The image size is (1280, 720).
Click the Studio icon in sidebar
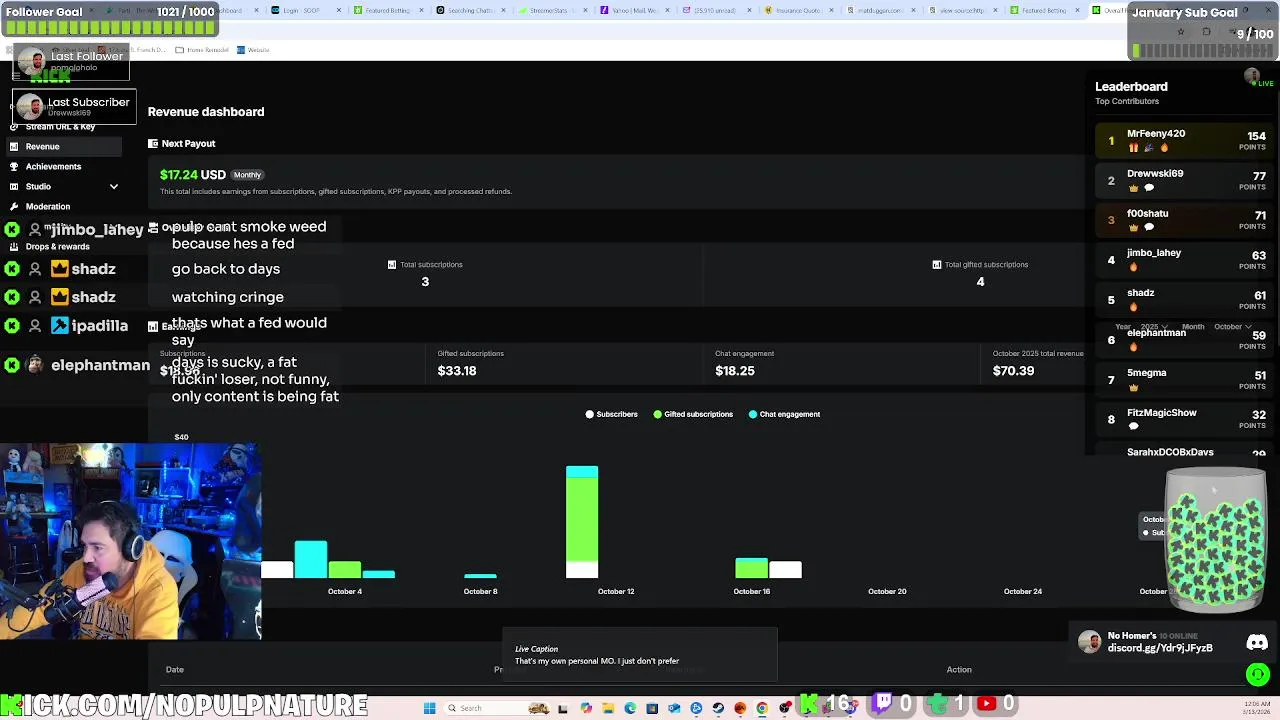point(14,186)
